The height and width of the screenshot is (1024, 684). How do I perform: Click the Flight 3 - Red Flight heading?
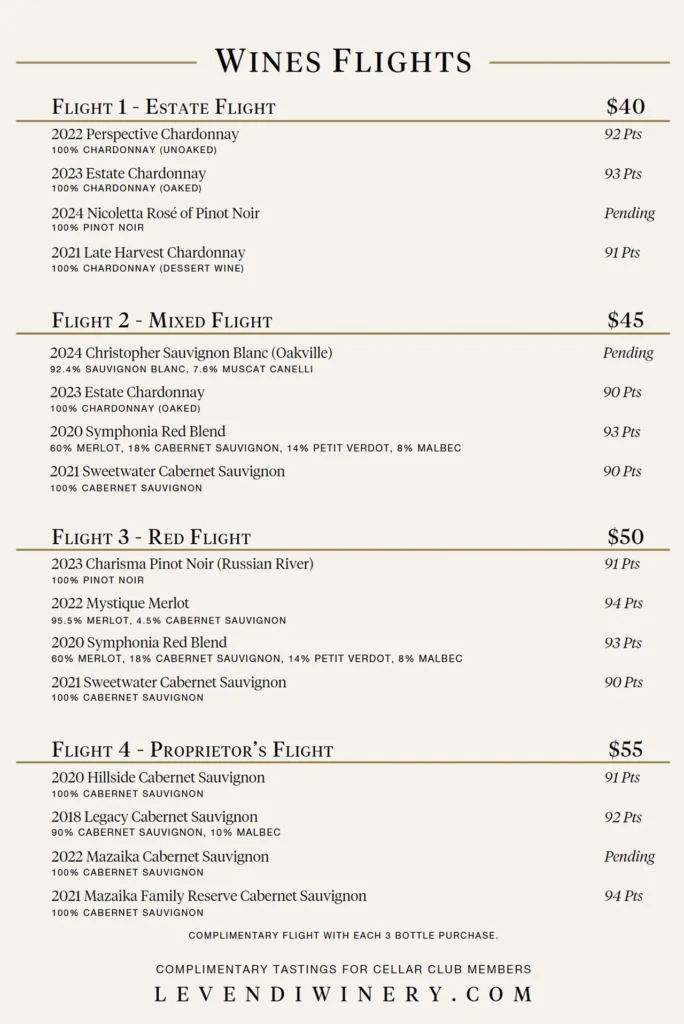(151, 538)
